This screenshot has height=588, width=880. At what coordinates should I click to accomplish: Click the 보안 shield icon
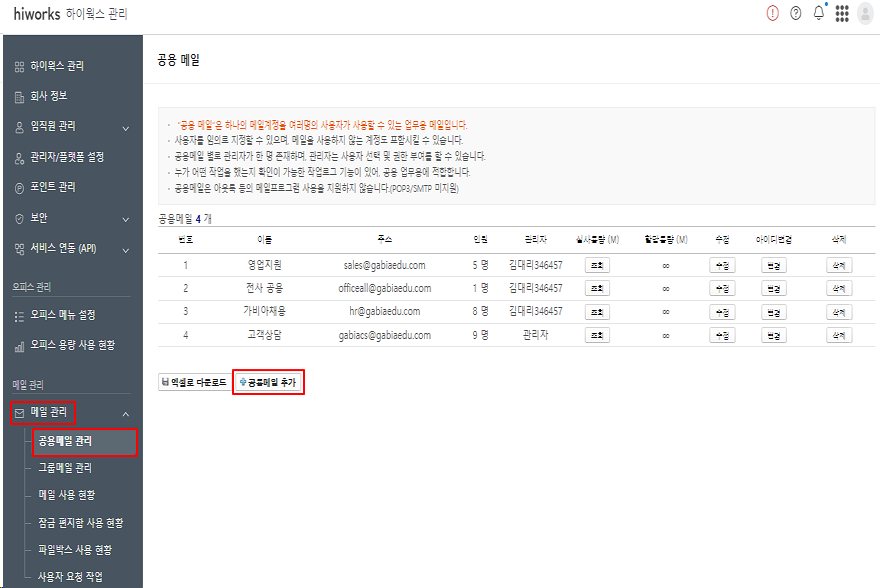[x=20, y=219]
